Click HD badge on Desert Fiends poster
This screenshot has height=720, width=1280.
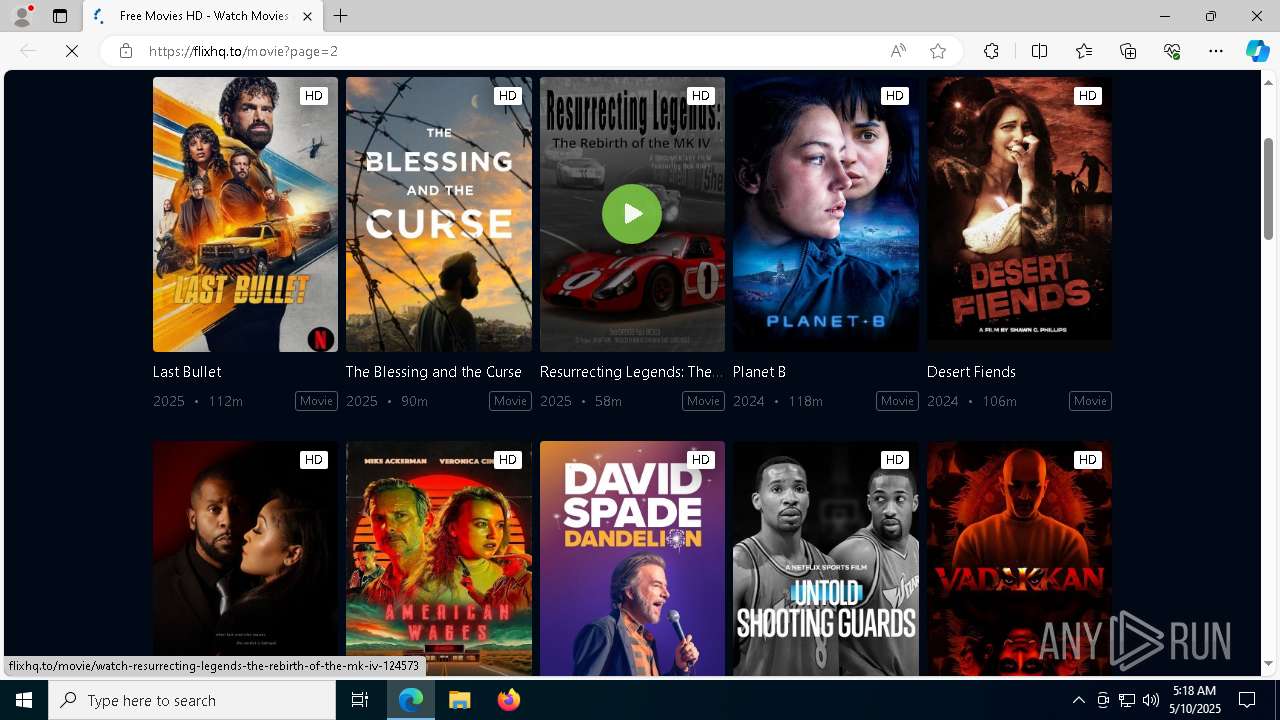pyautogui.click(x=1087, y=96)
